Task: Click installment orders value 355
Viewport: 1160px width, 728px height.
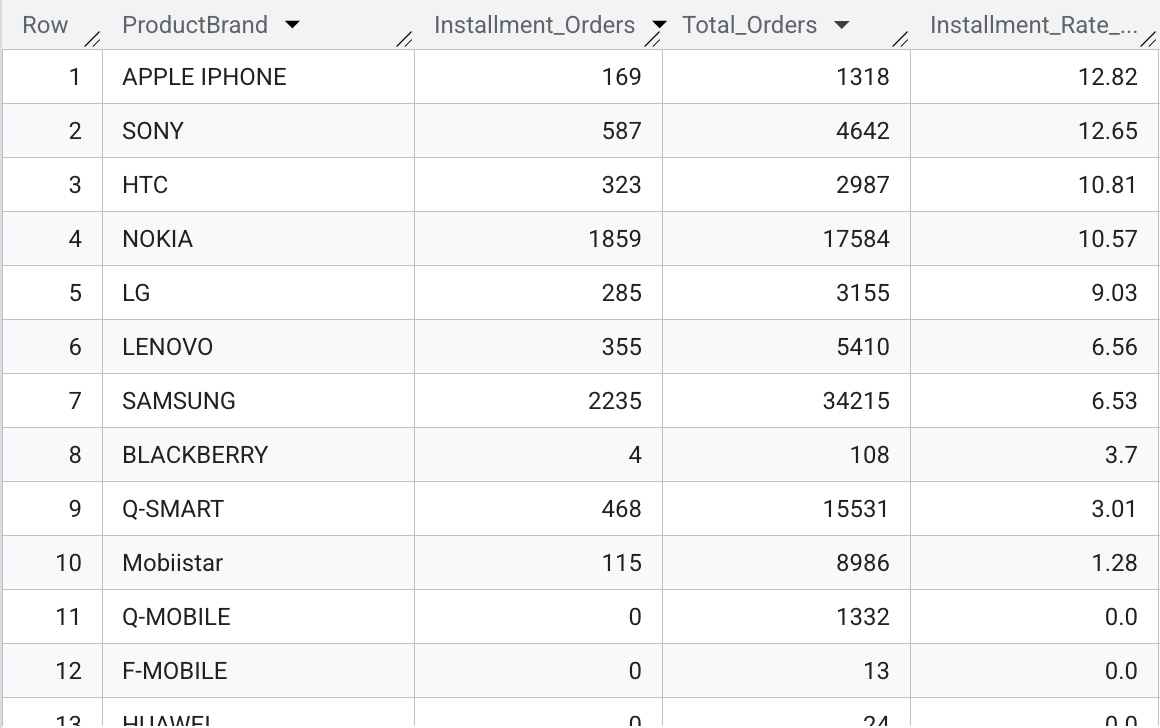Action: coord(621,347)
